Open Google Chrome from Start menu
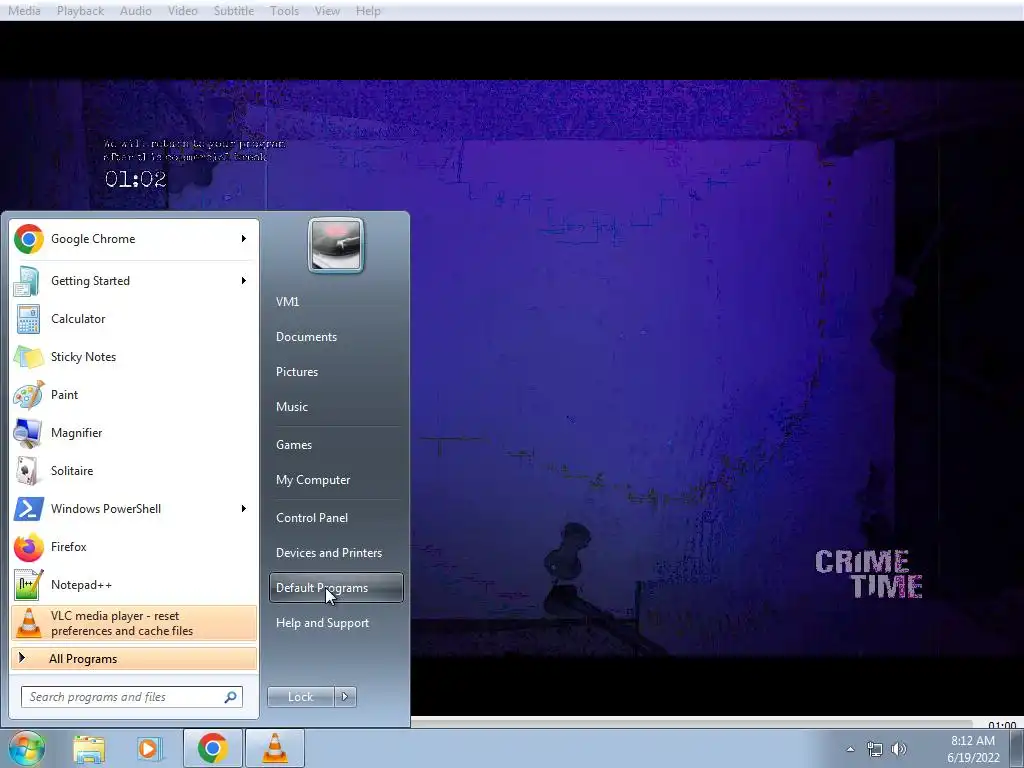Screen dimensions: 1024x768 click(134, 239)
